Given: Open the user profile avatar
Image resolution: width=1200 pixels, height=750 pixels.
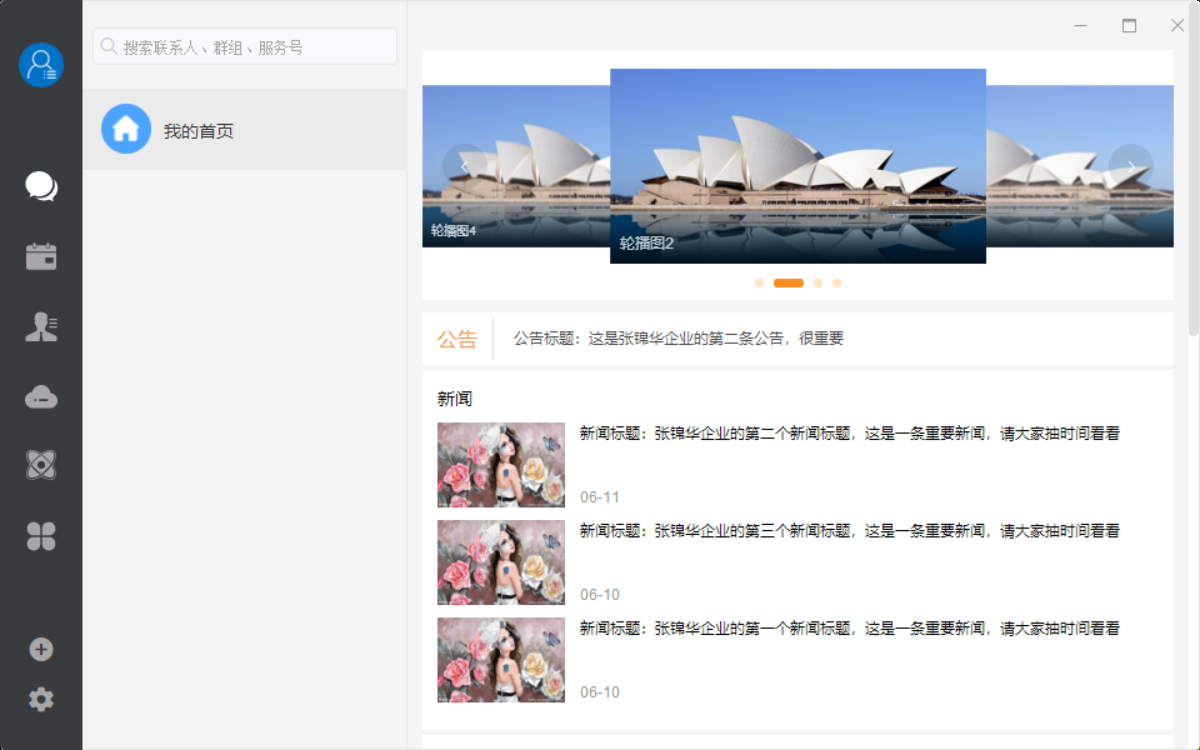Looking at the screenshot, I should (x=41, y=65).
